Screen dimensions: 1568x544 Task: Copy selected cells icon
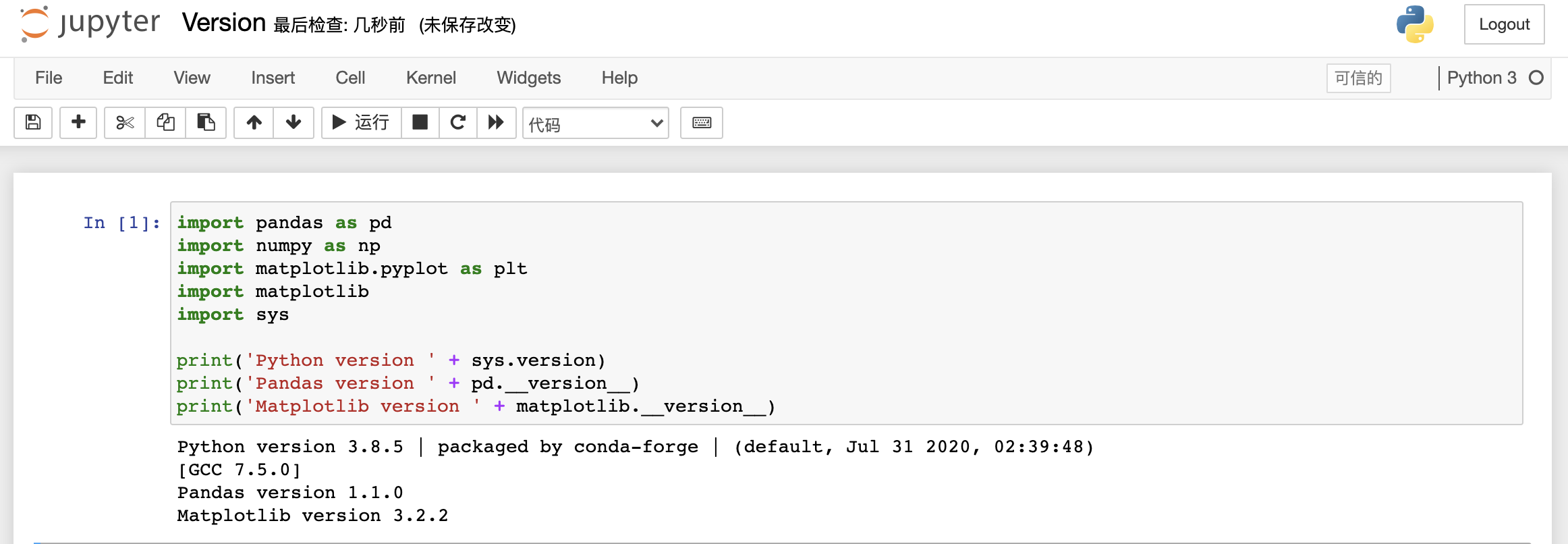point(165,123)
